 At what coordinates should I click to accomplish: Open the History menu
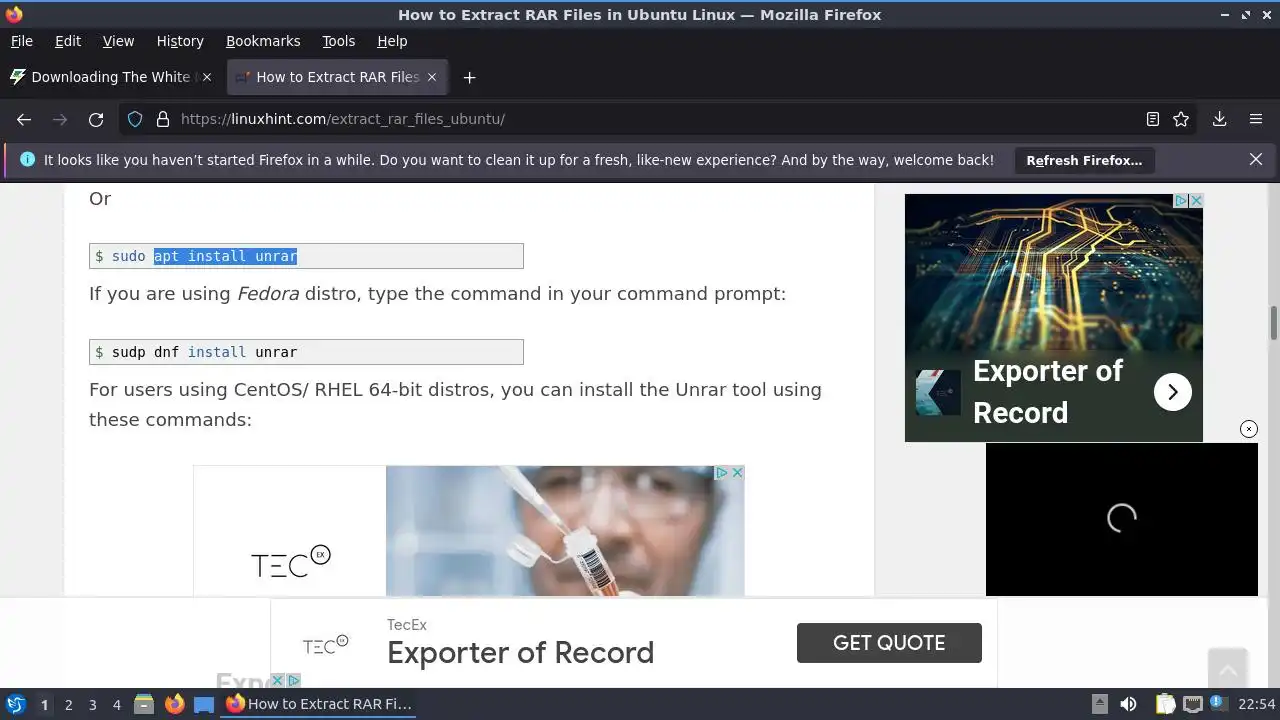pyautogui.click(x=180, y=41)
